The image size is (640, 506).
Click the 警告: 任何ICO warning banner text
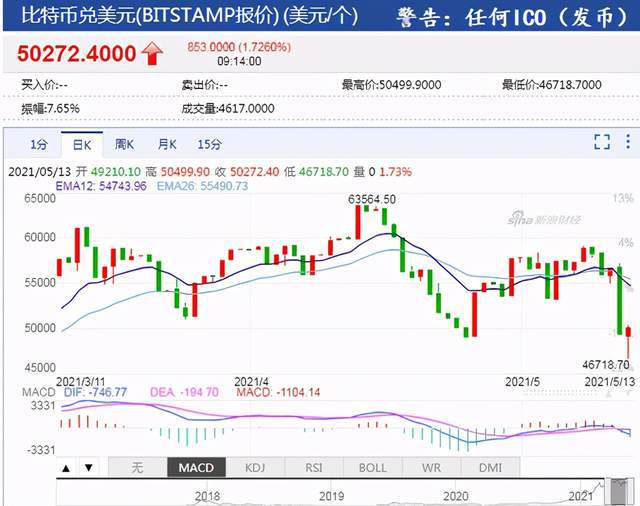point(513,17)
